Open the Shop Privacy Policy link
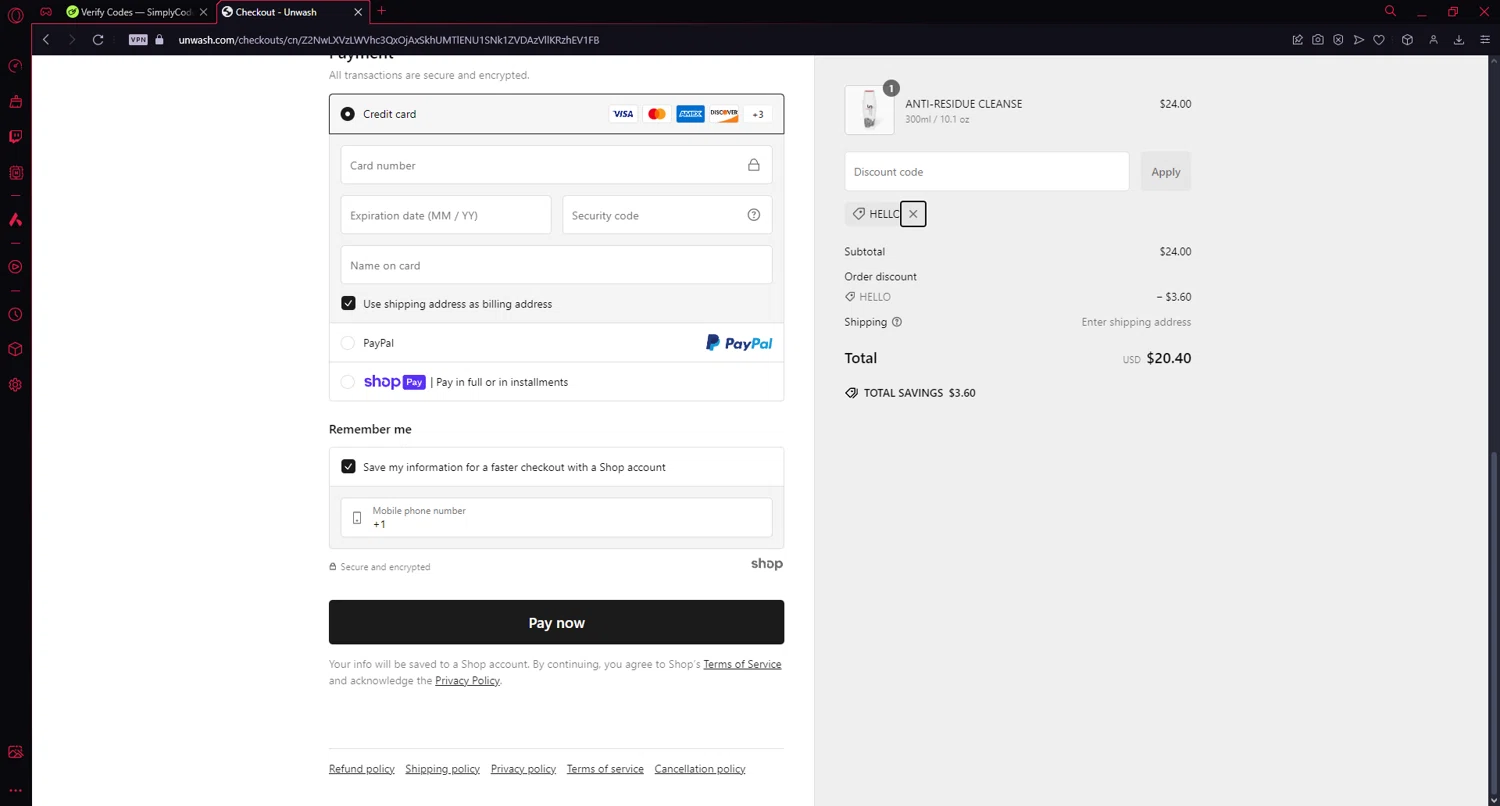The height and width of the screenshot is (806, 1500). pos(467,681)
